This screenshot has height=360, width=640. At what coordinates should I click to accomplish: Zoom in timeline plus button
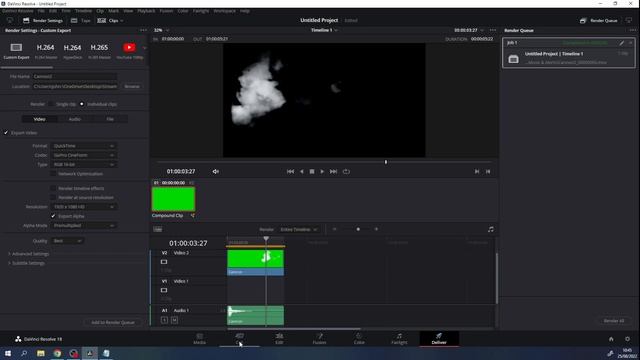click(376, 229)
